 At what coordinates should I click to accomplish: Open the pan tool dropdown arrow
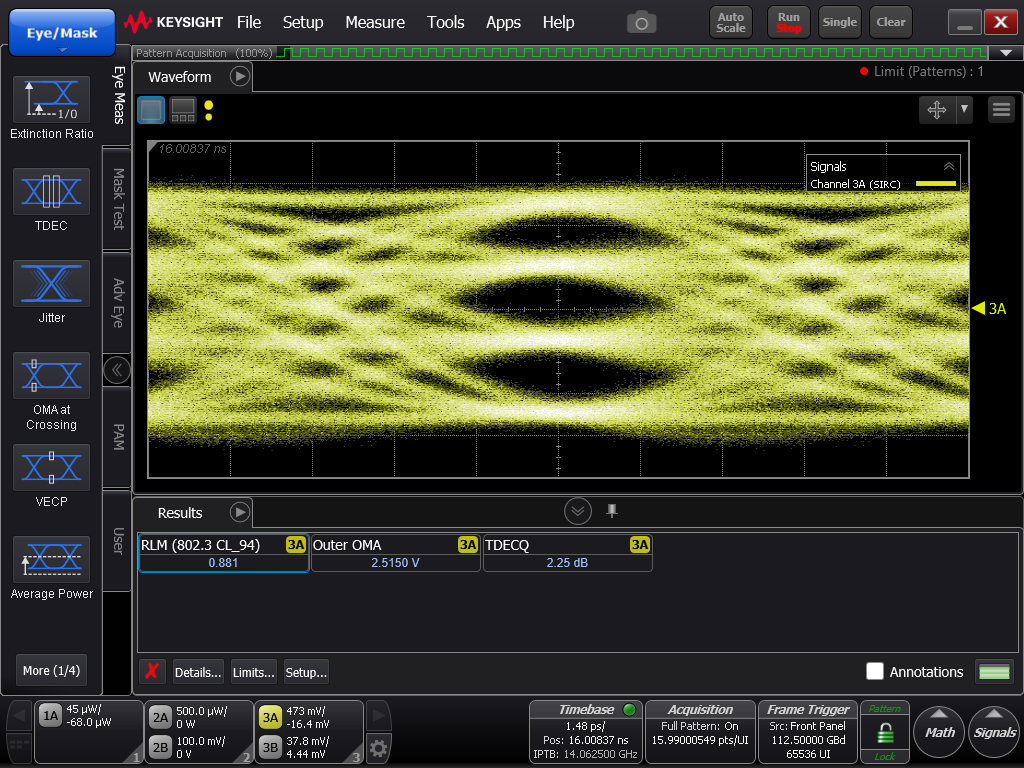pos(964,109)
